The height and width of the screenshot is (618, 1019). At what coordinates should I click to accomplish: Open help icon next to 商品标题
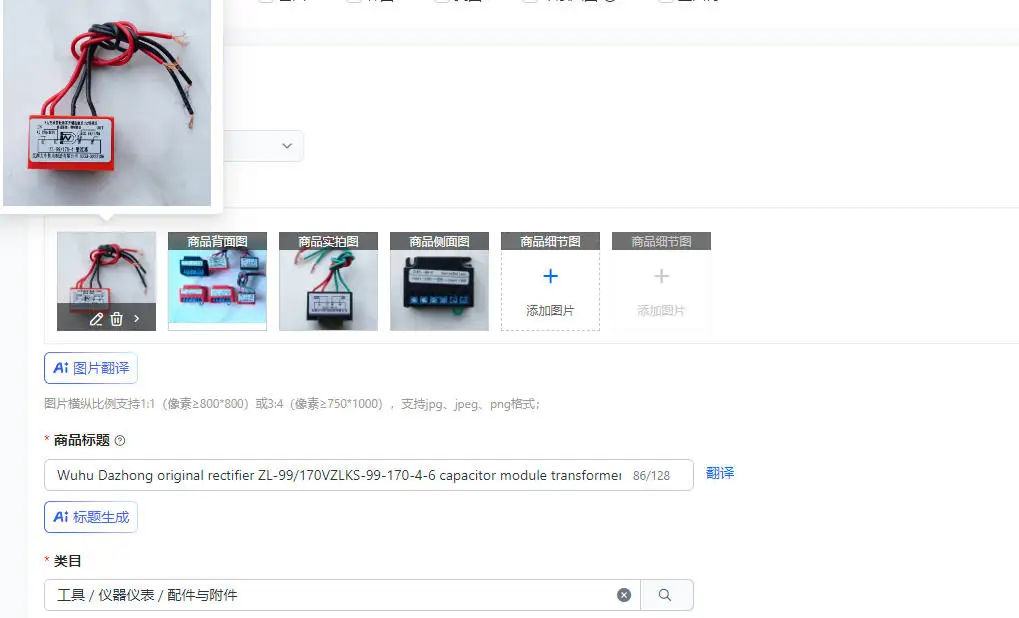click(x=120, y=441)
